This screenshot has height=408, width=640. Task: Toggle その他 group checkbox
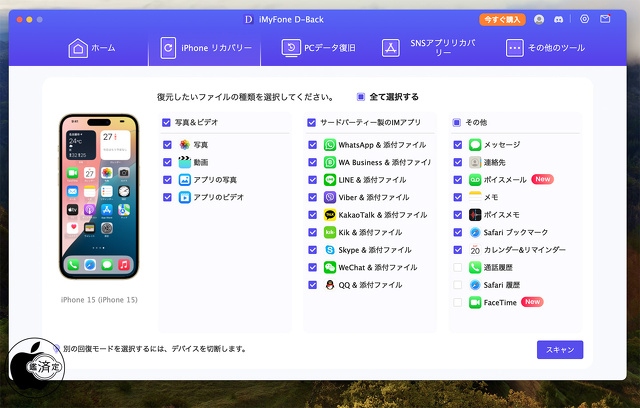[457, 122]
